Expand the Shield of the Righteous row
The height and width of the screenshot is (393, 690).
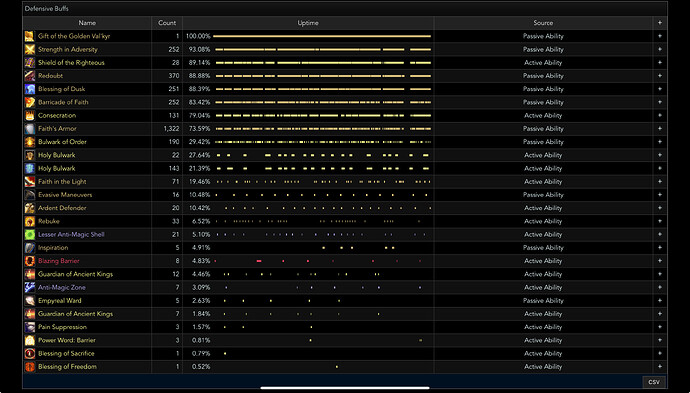(x=660, y=62)
